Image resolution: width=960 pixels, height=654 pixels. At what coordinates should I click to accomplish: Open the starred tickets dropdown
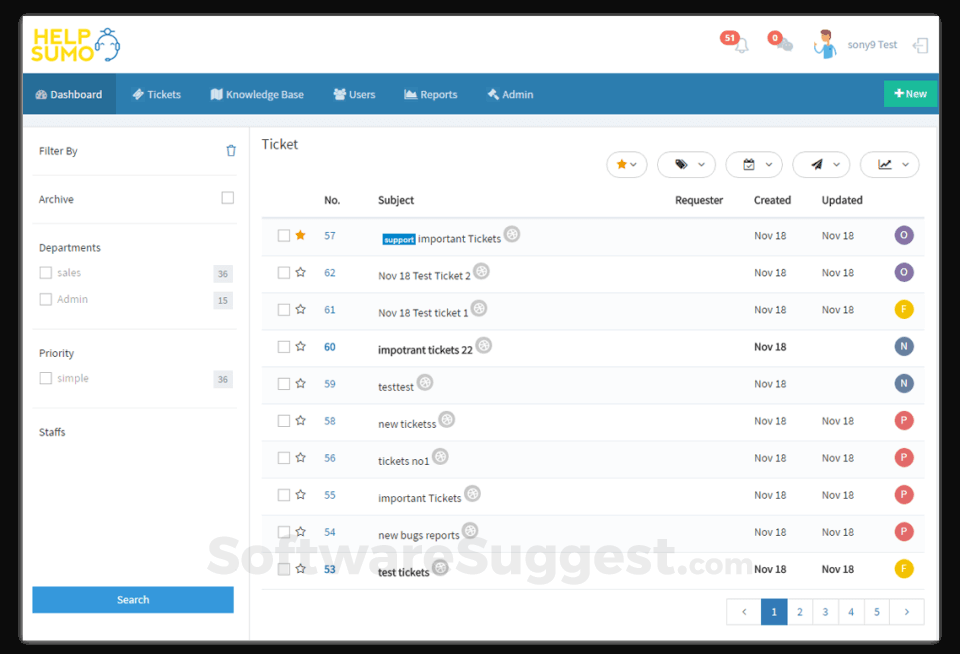pyautogui.click(x=627, y=164)
